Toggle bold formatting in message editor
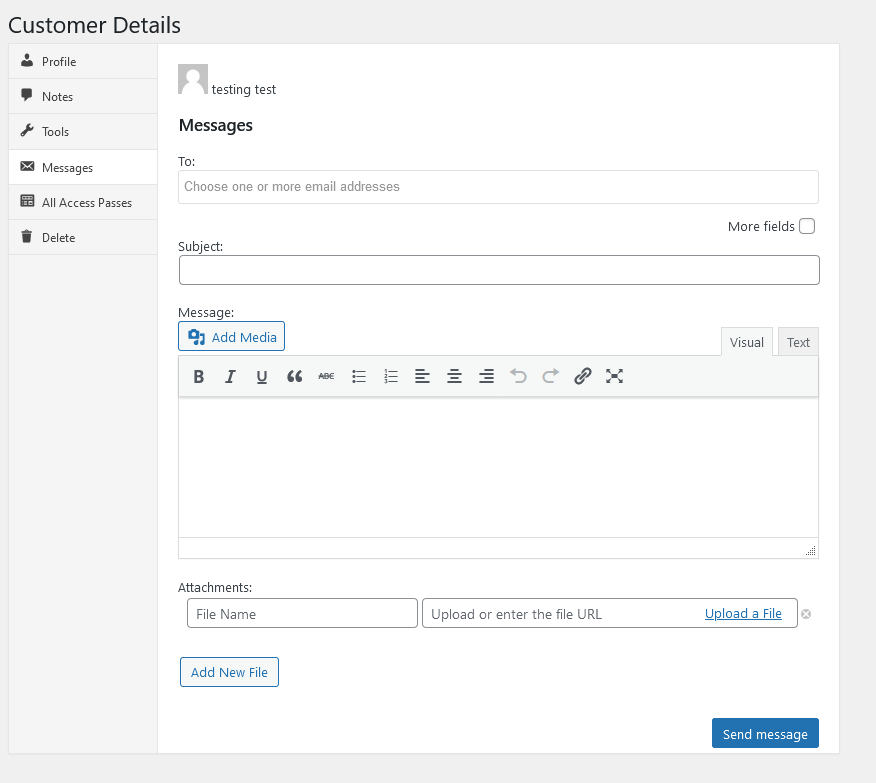 coord(199,377)
